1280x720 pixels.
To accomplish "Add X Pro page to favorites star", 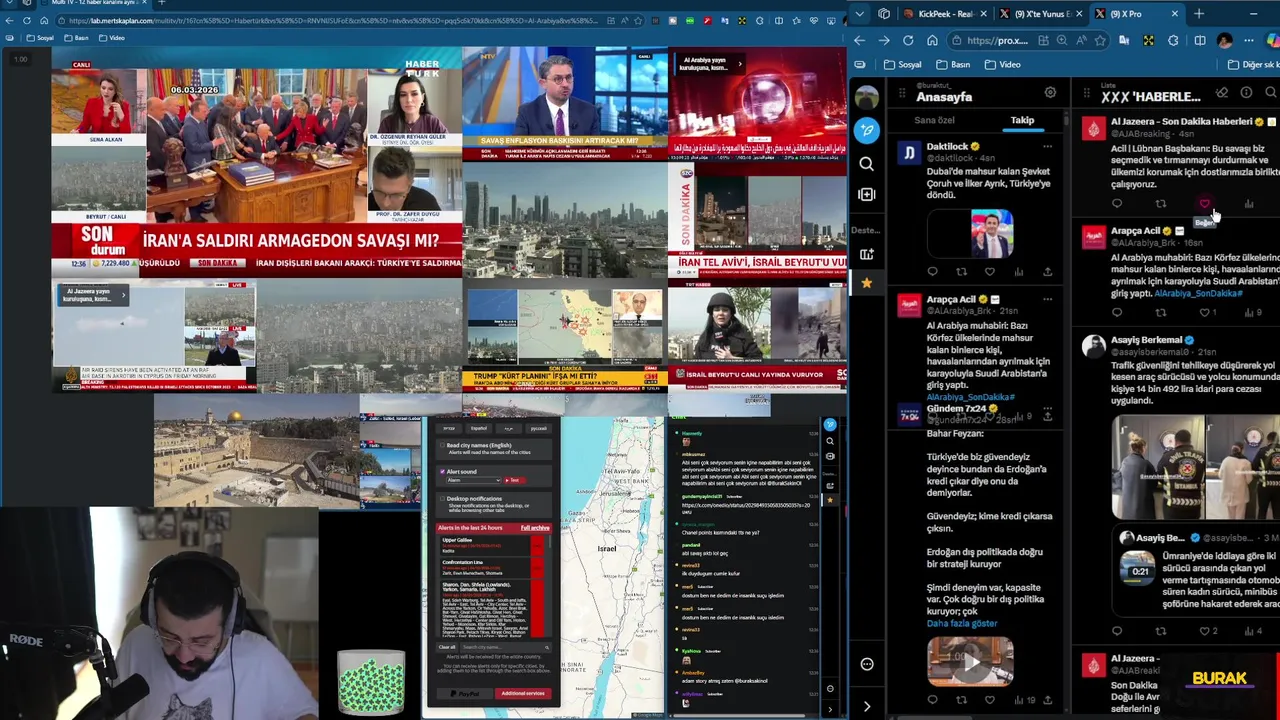I will tap(1100, 40).
